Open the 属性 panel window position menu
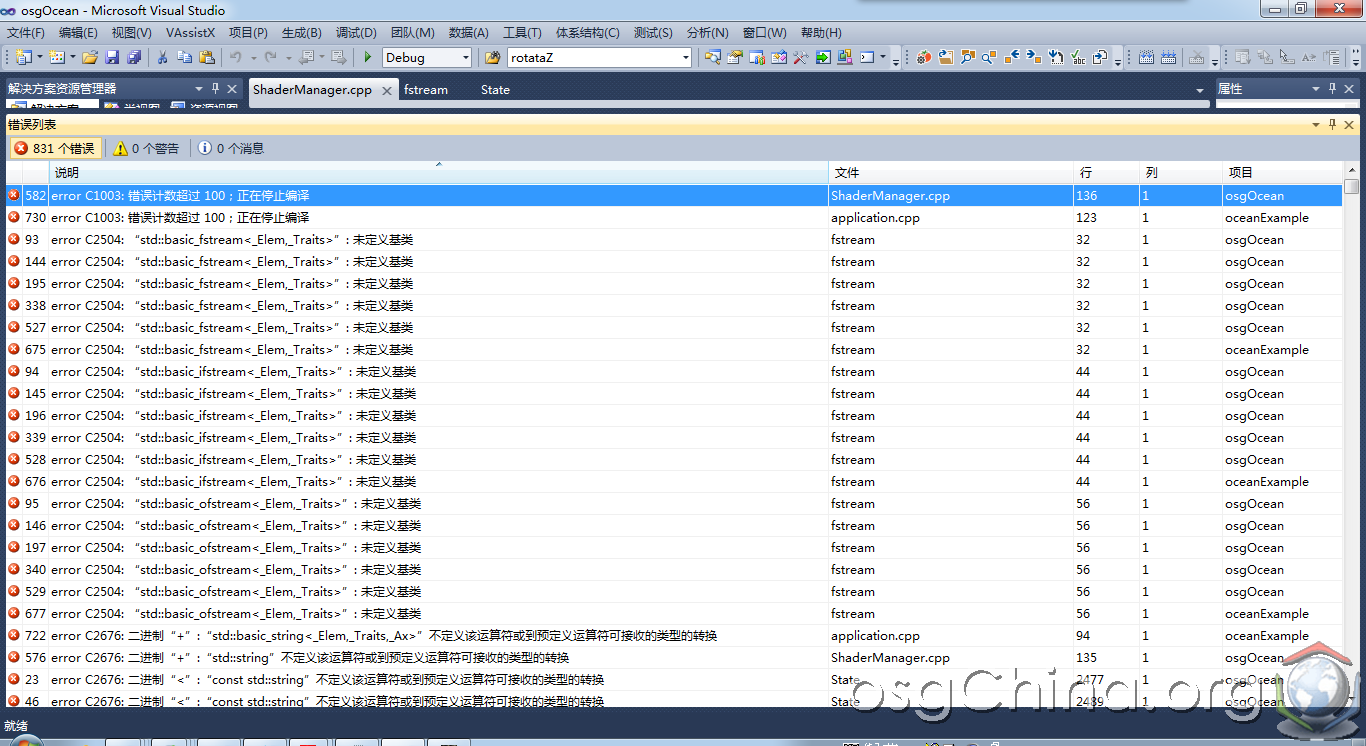 click(x=1316, y=89)
